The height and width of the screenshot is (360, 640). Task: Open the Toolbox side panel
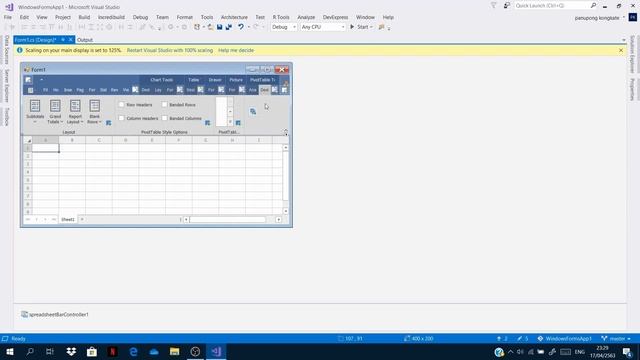click(x=7, y=117)
